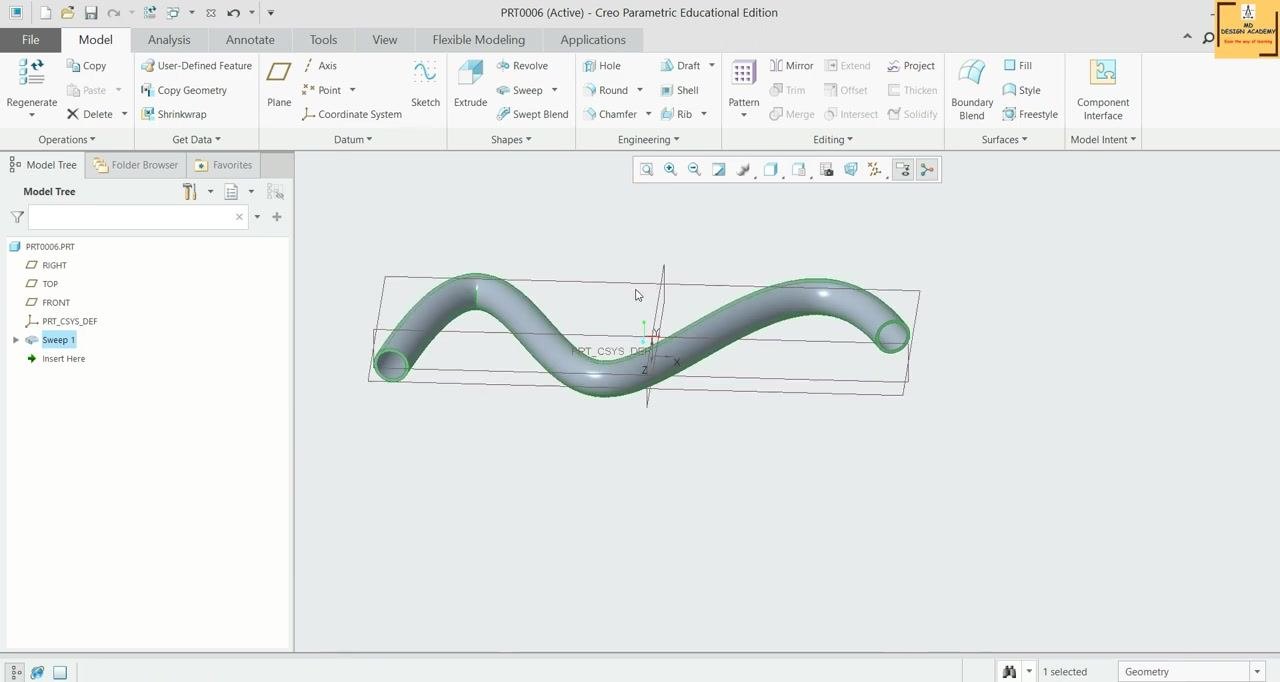
Task: Switch to the Analysis tab
Action: pos(169,40)
